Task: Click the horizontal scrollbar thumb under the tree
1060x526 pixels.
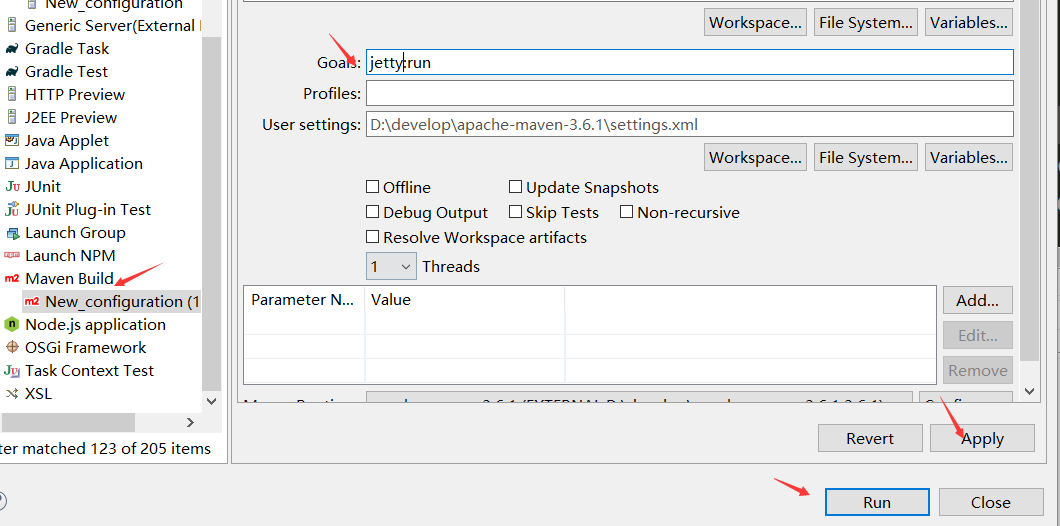Action: coord(68,423)
